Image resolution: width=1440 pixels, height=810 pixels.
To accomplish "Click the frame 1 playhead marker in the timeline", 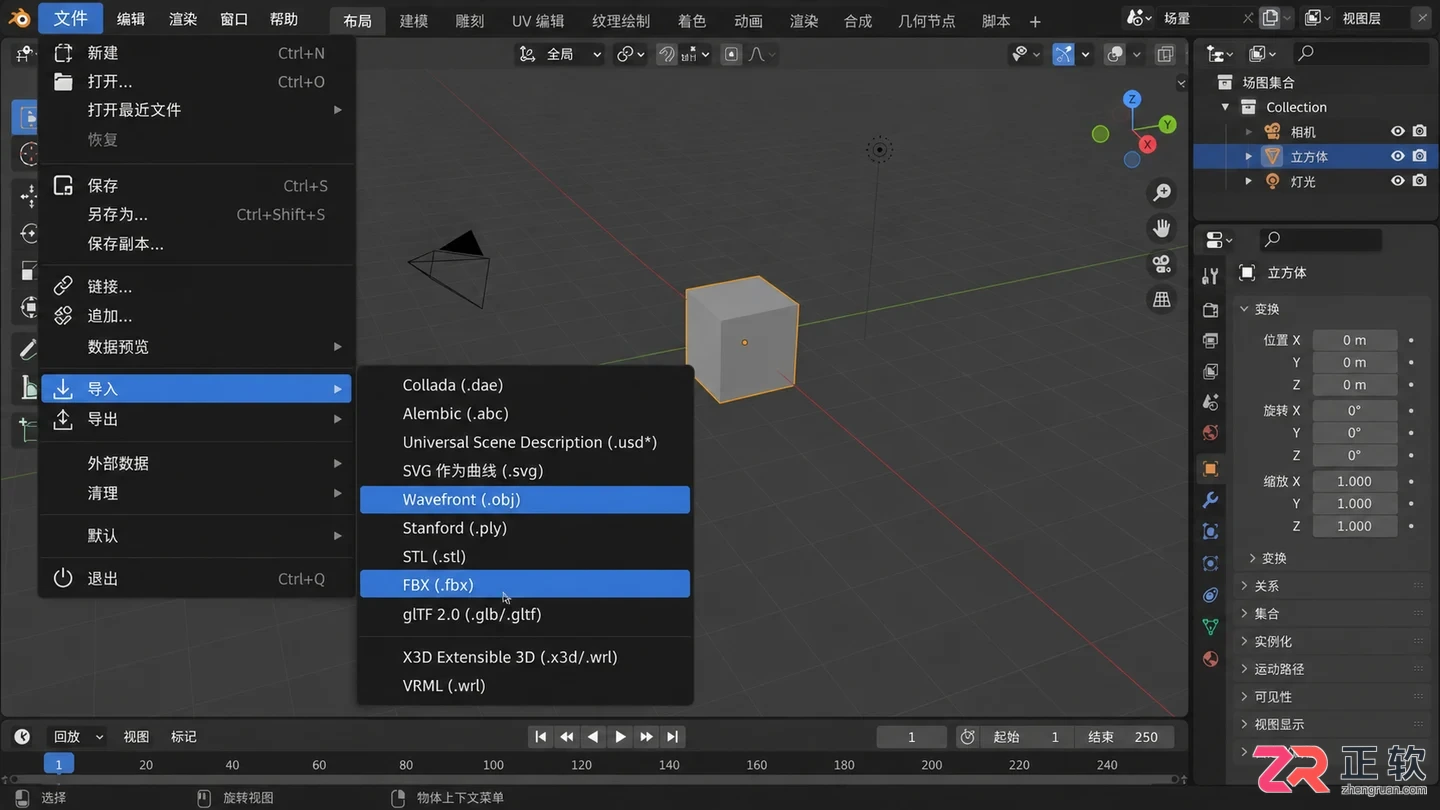I will click(58, 765).
